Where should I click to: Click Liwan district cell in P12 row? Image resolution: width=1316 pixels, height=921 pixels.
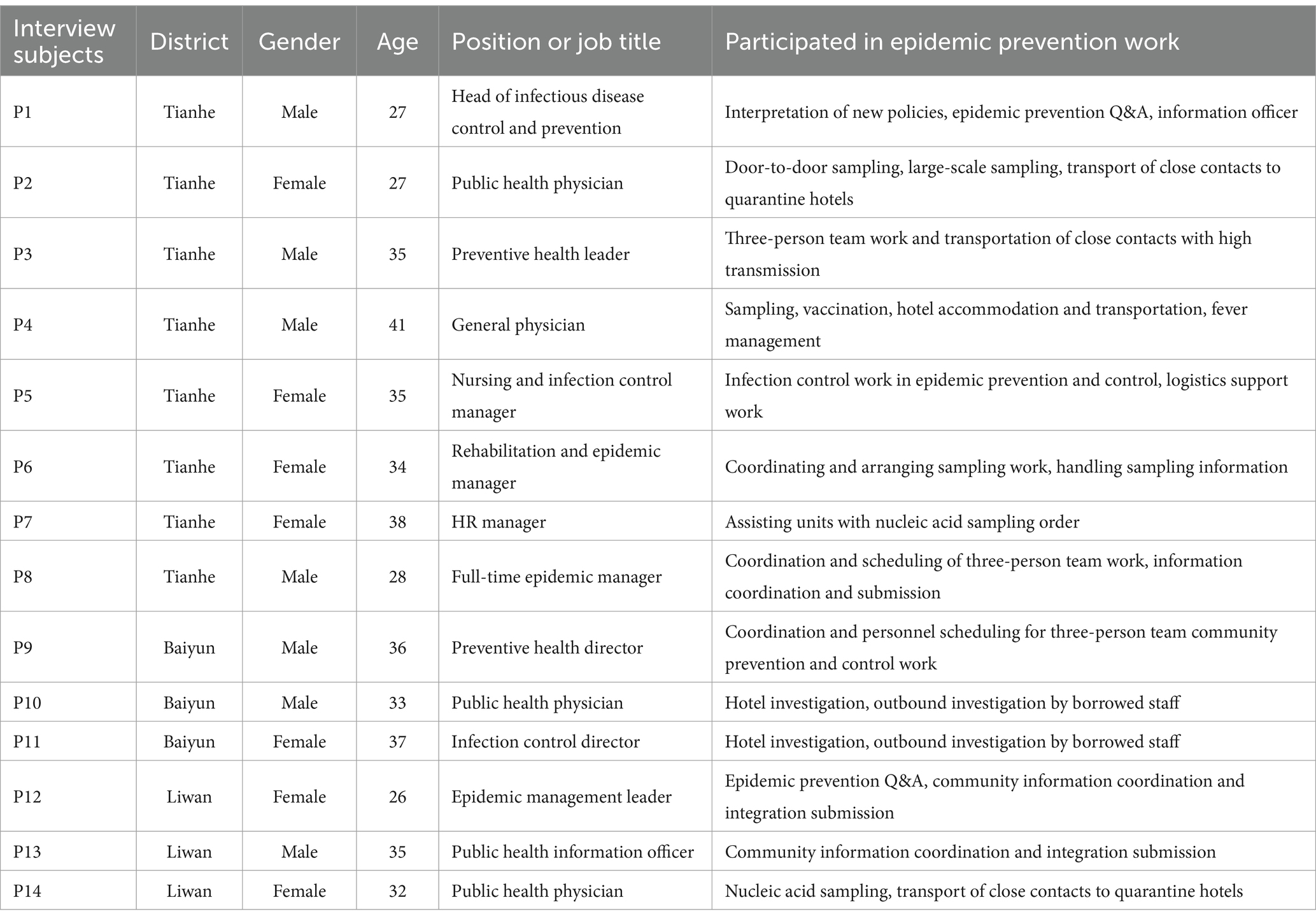coord(189,797)
